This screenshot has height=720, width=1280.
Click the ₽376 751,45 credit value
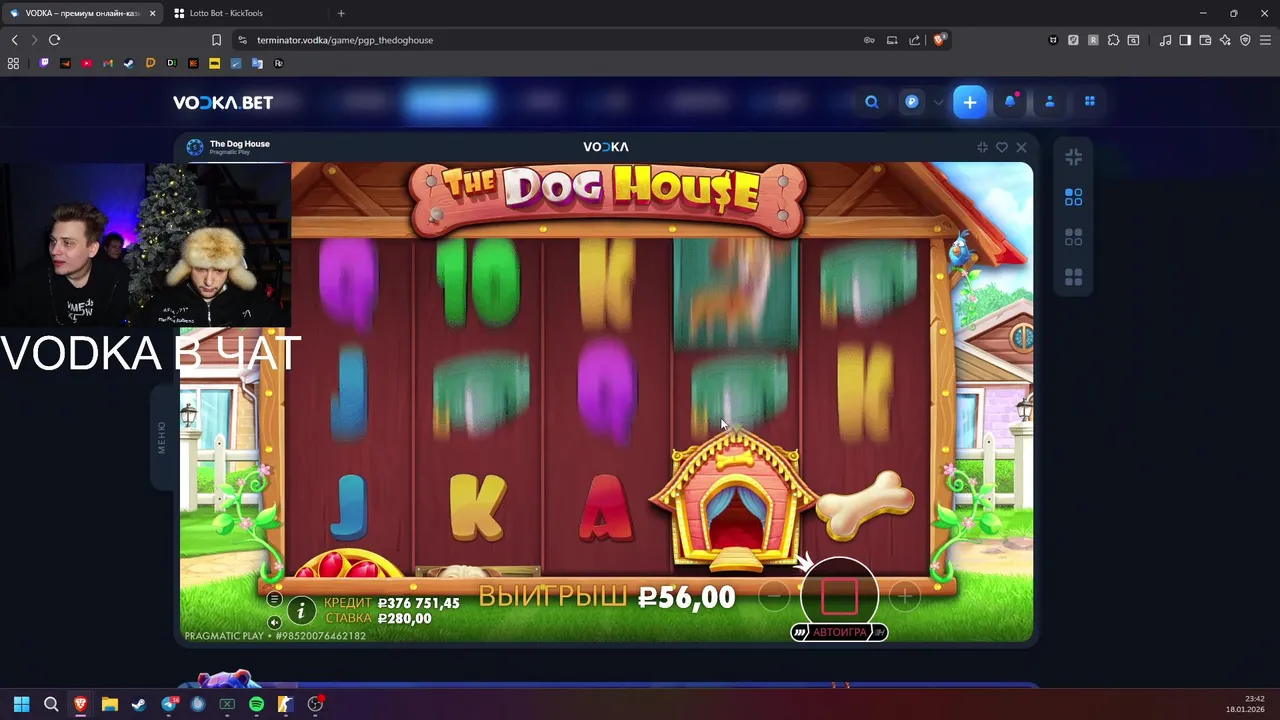(x=418, y=603)
